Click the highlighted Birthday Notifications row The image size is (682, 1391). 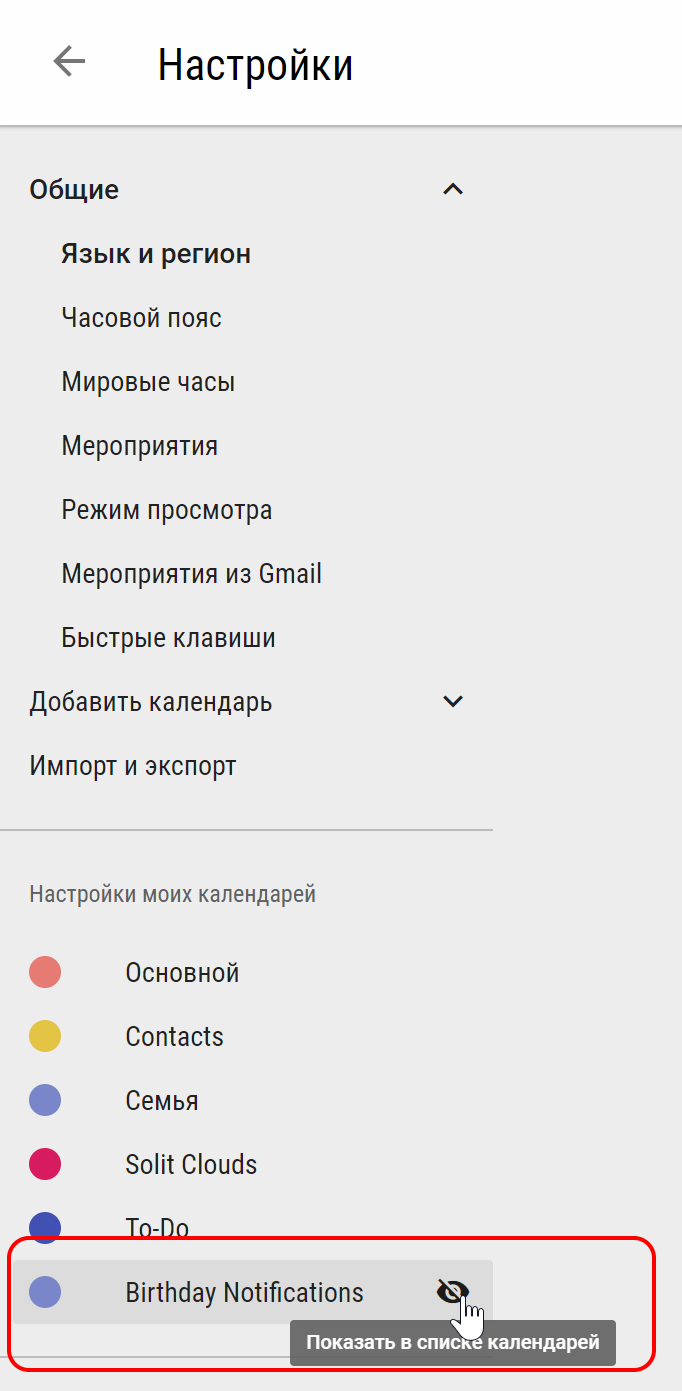click(244, 1291)
